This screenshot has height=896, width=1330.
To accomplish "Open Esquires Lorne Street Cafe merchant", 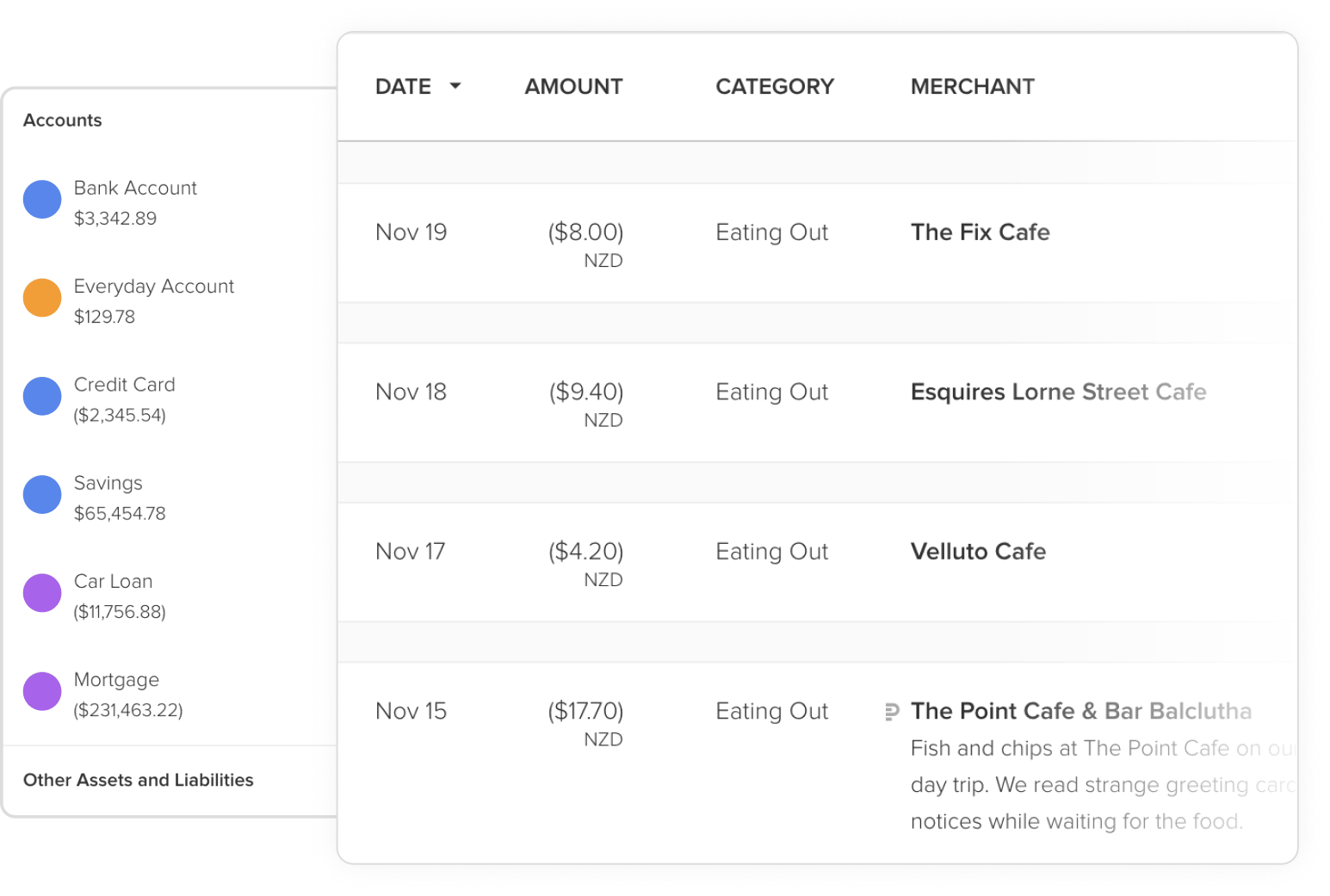I will pos(1058,392).
